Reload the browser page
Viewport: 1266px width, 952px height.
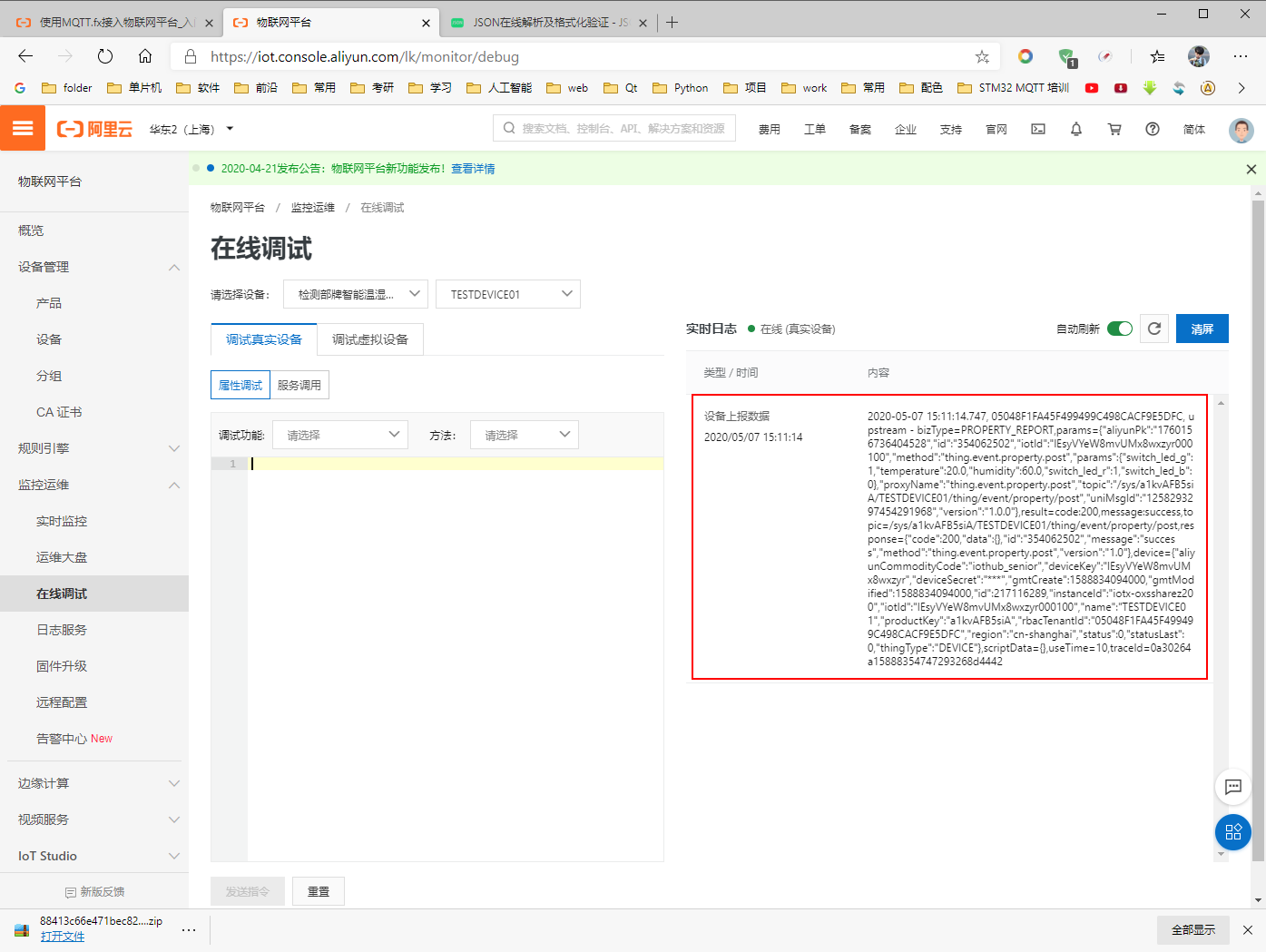tap(105, 56)
